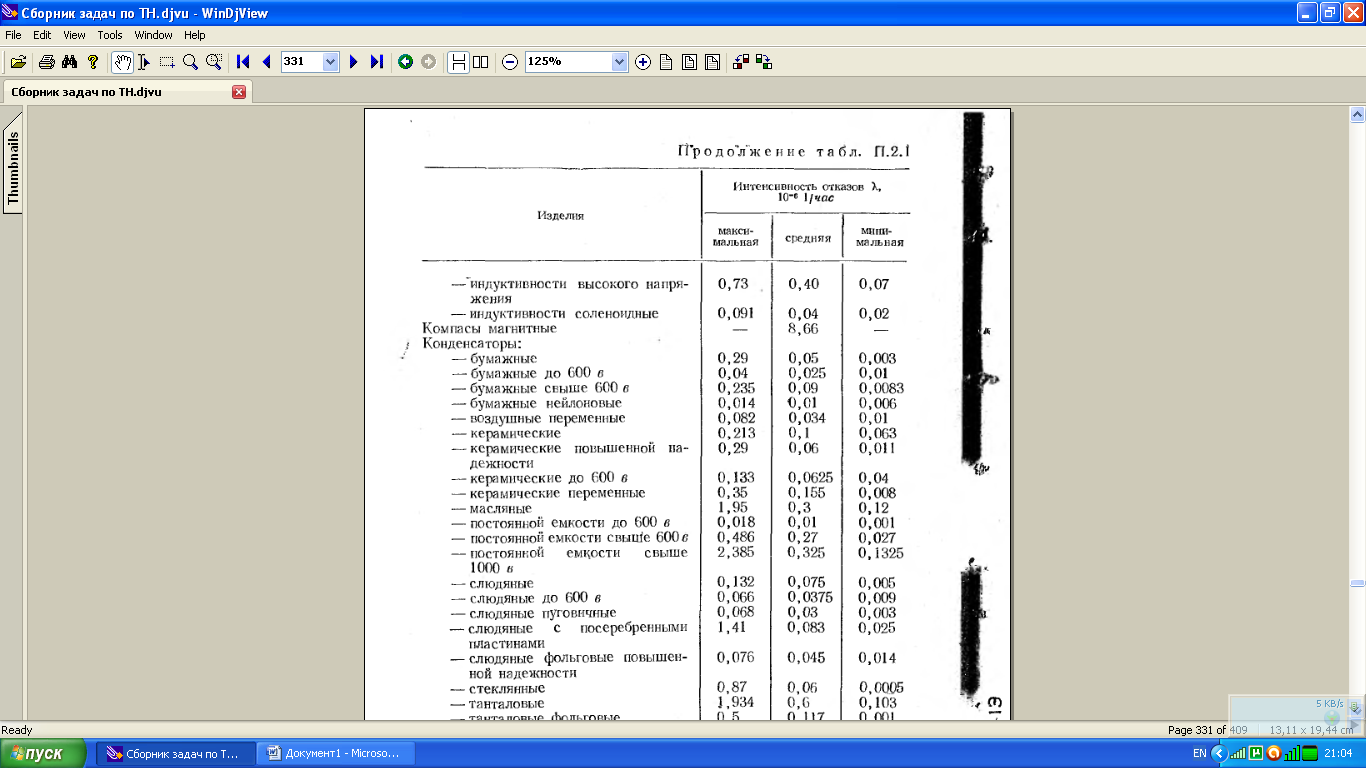Click the row Компасы магнитные
1366x768 pixels.
490,328
